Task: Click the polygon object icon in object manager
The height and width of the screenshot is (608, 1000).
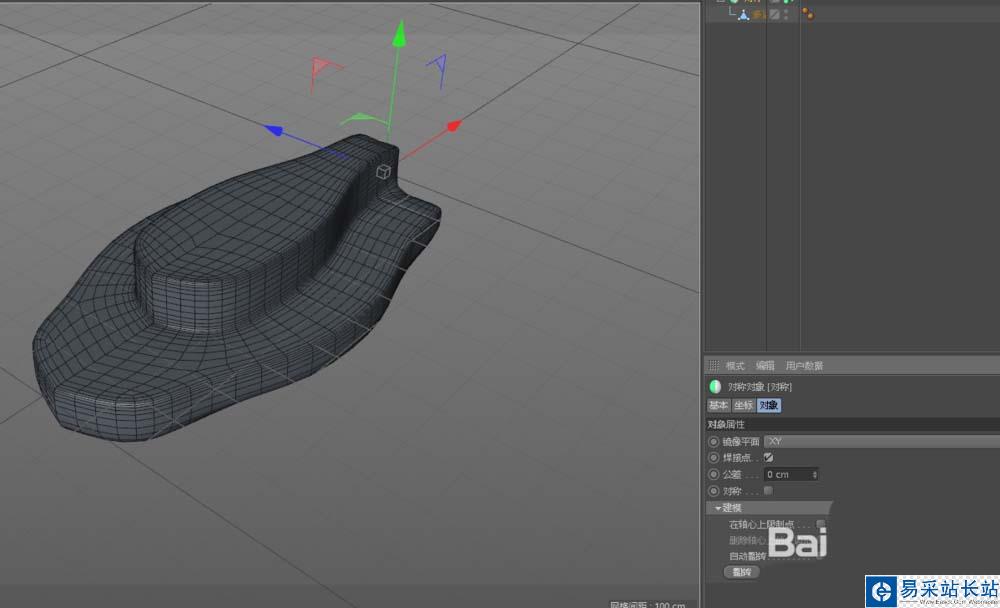Action: pos(743,15)
